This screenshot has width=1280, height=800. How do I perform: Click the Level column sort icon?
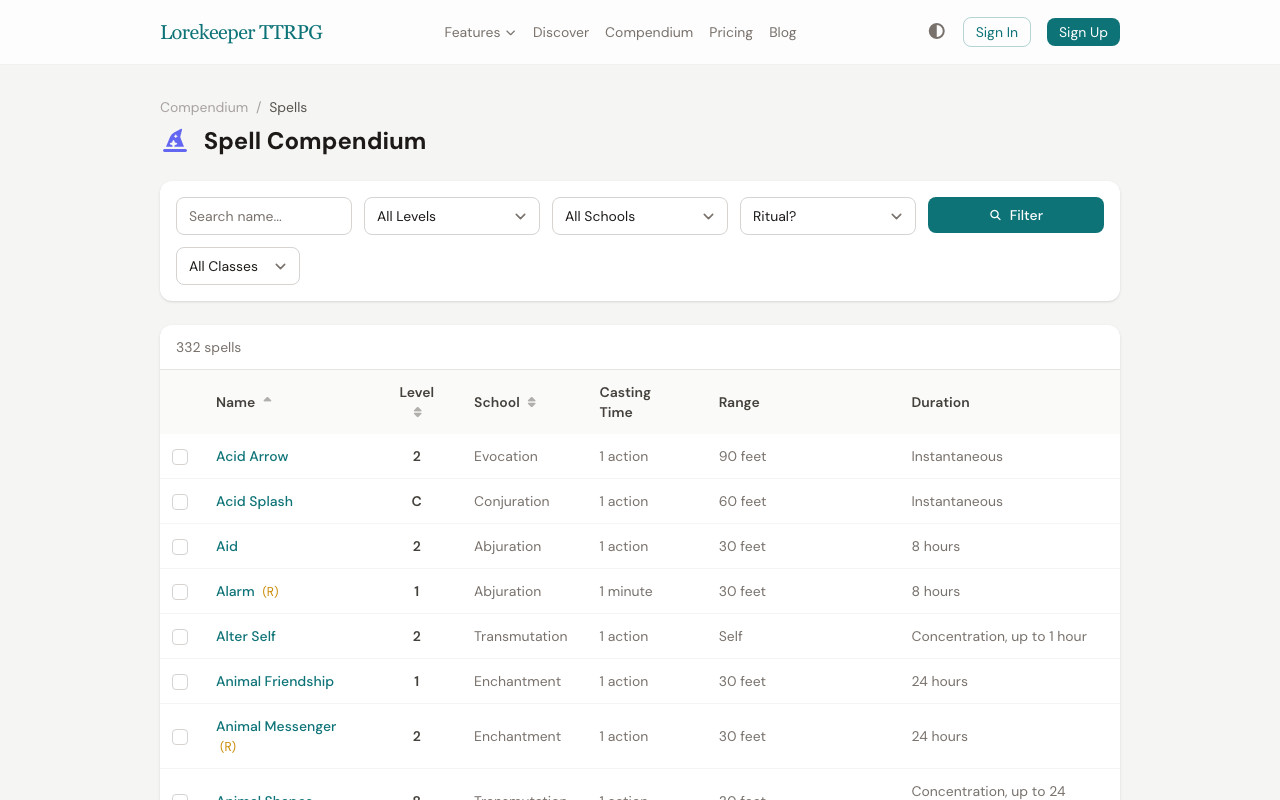coord(417,410)
